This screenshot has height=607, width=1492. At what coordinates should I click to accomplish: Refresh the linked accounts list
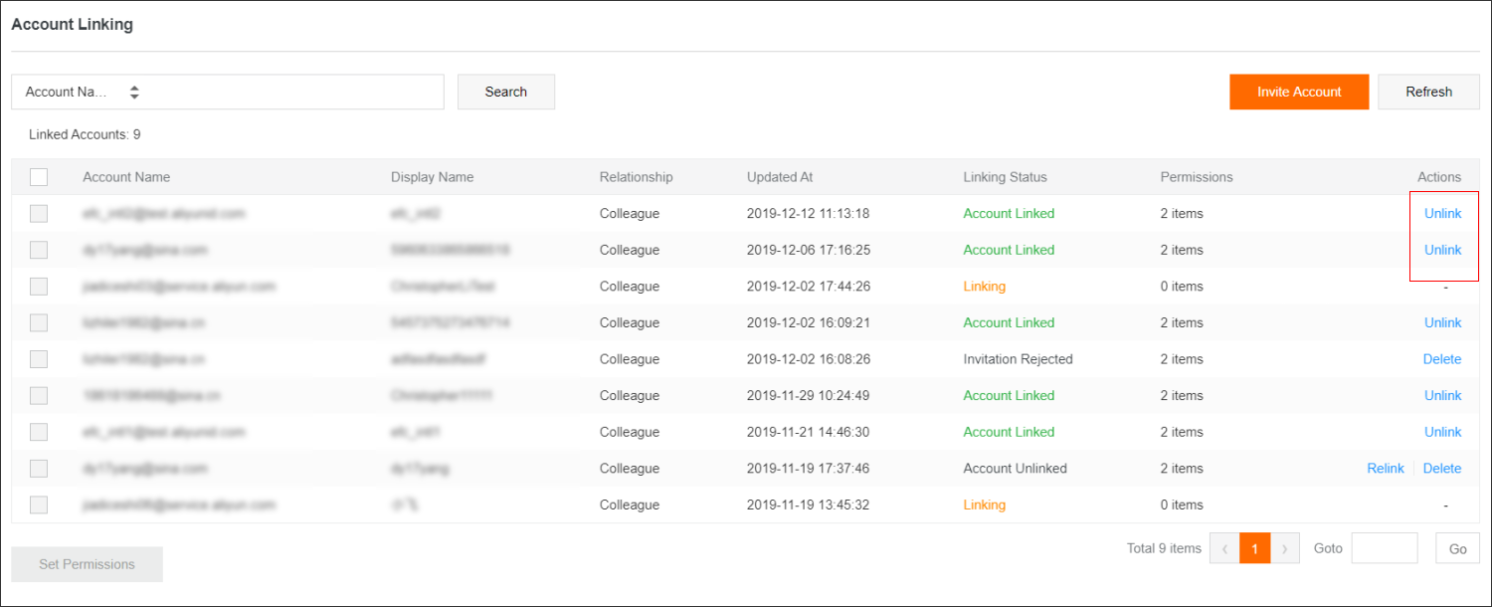1428,92
